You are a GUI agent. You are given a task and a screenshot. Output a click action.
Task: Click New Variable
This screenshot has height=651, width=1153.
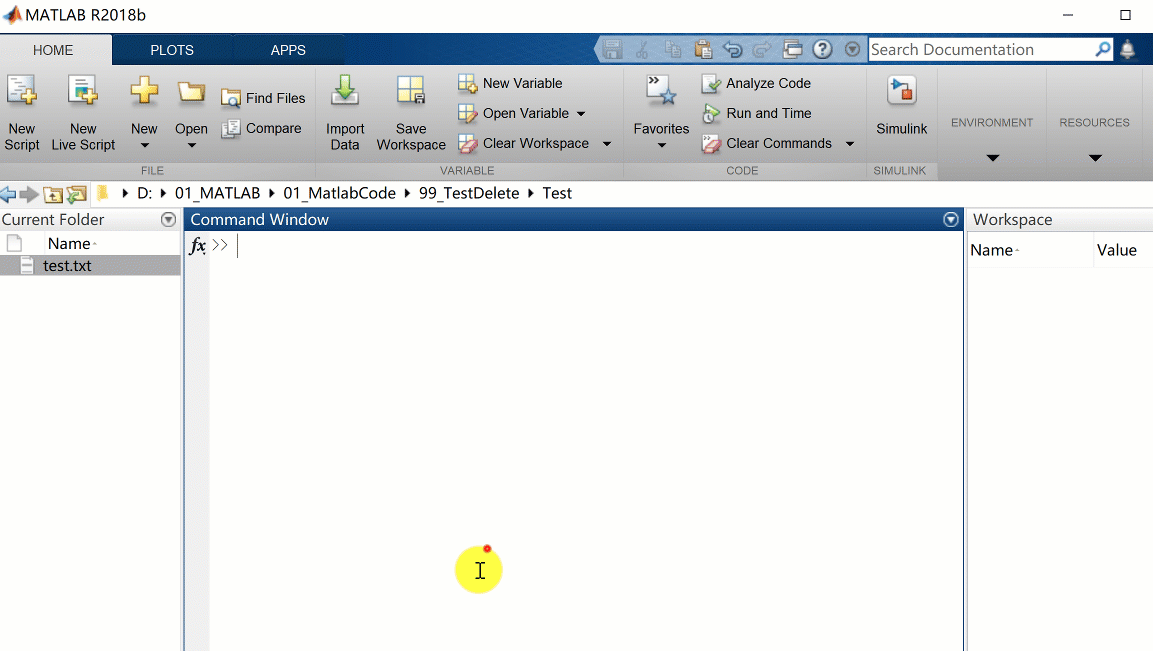tap(510, 83)
